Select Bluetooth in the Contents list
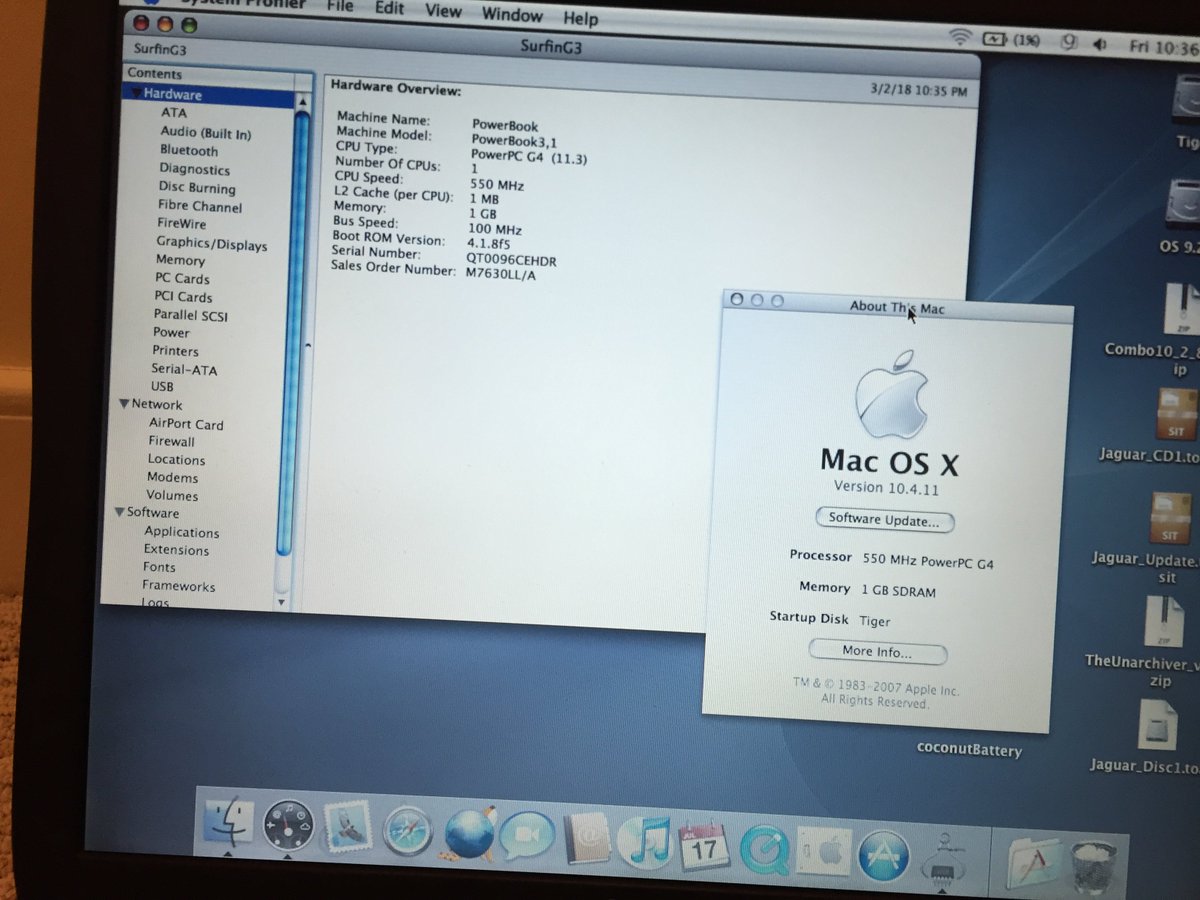Viewport: 1200px width, 900px height. pyautogui.click(x=189, y=151)
